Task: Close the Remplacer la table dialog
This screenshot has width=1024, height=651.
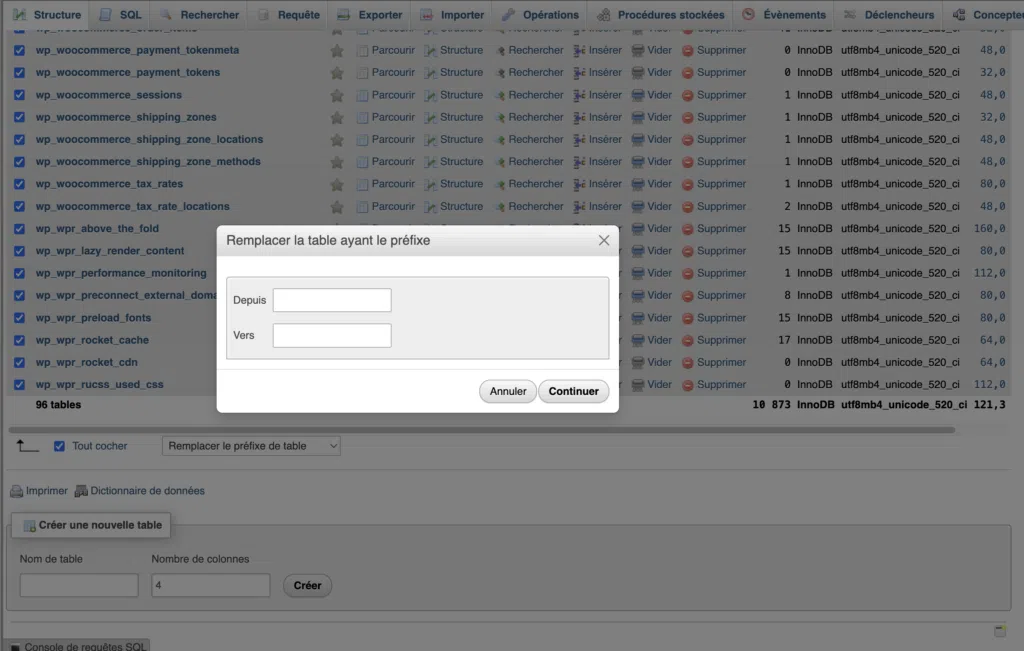Action: click(603, 241)
